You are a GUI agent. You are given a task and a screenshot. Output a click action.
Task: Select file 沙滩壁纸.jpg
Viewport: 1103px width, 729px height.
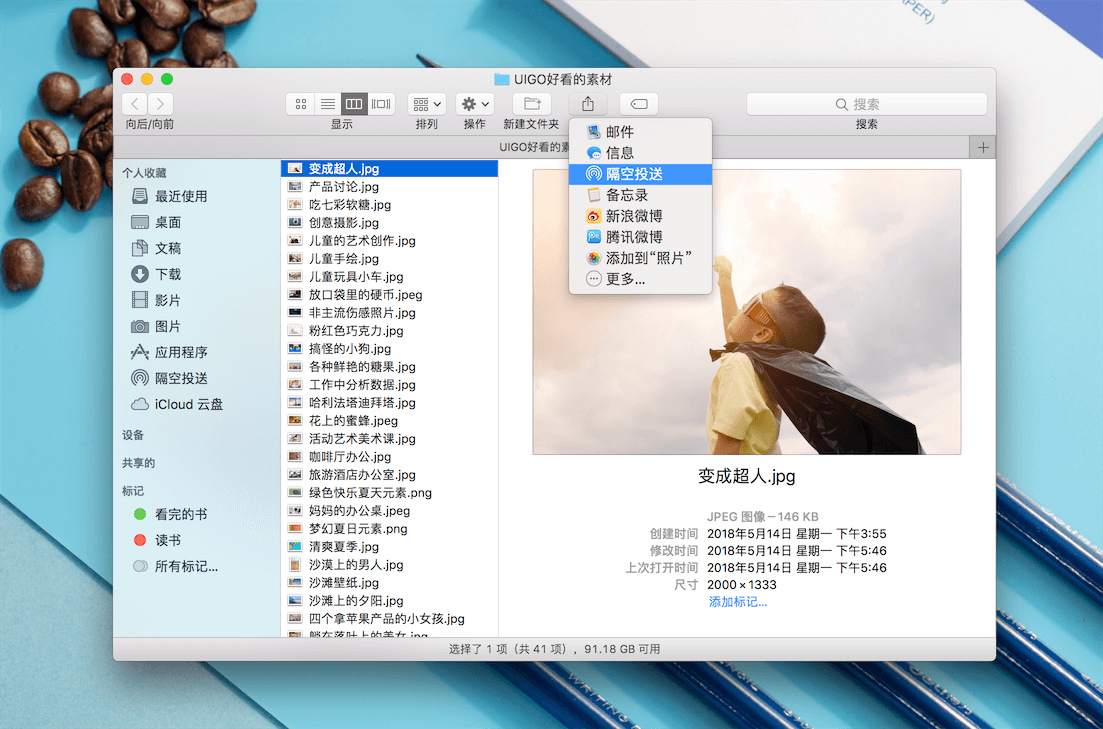coord(390,583)
